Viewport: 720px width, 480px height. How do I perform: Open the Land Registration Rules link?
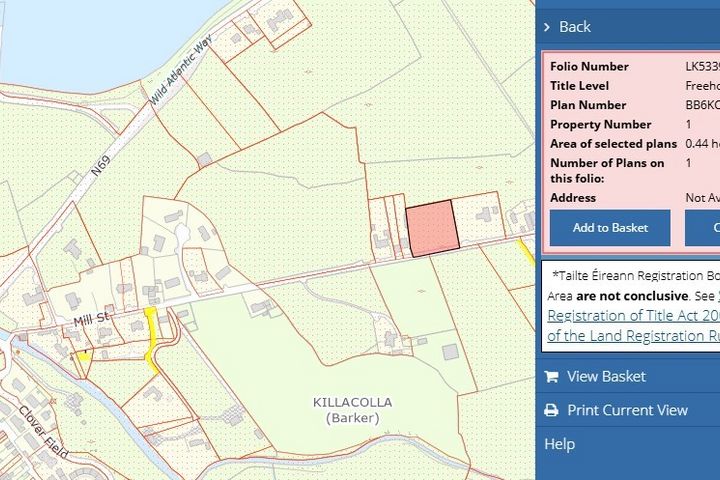click(634, 336)
